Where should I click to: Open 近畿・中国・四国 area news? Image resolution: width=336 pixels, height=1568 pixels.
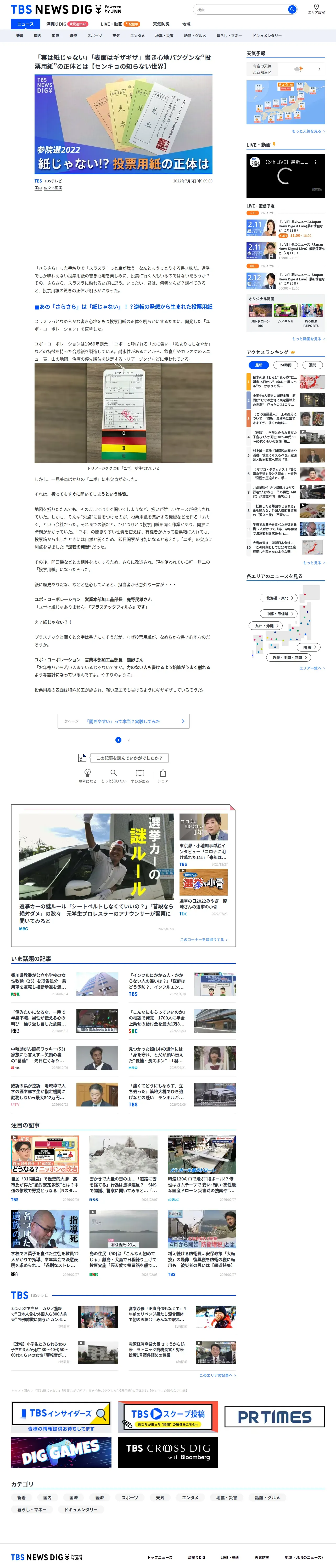[288, 658]
